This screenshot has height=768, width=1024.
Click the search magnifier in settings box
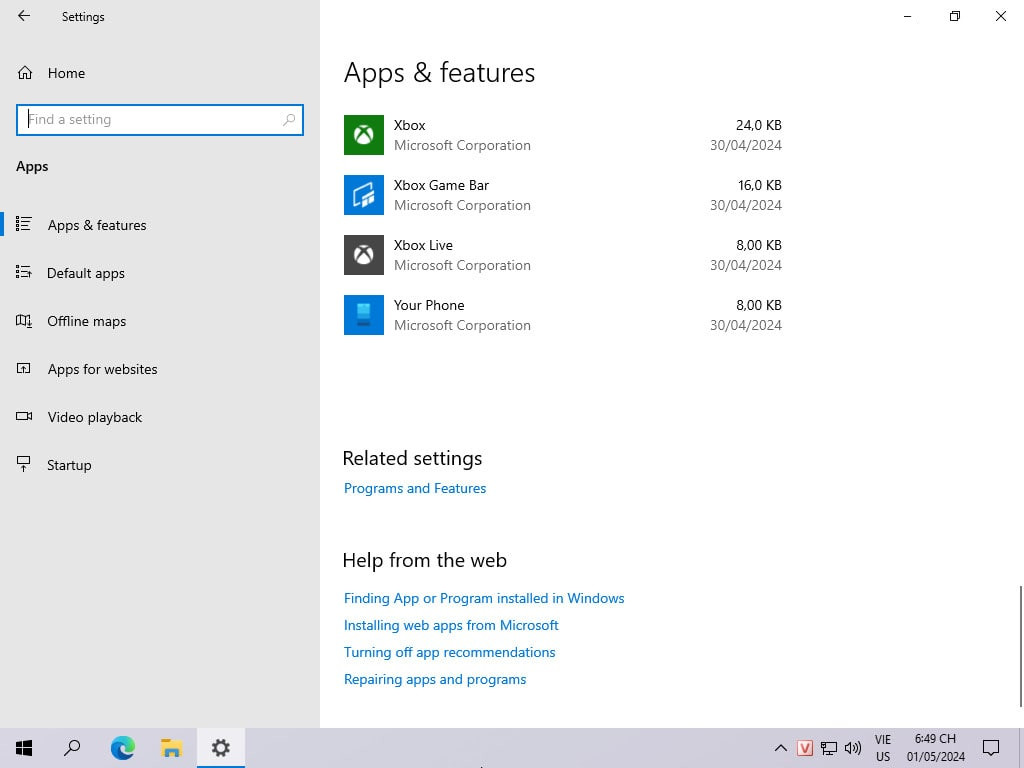pos(289,119)
